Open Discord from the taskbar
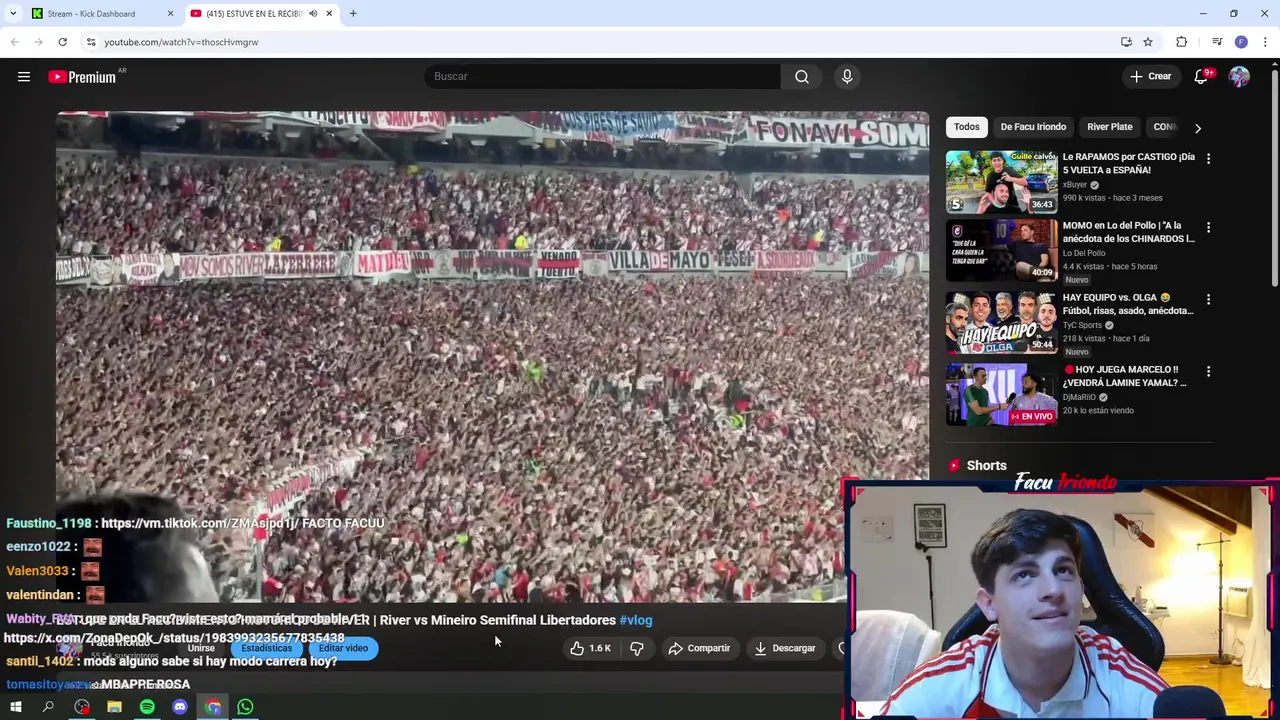1280x720 pixels. pyautogui.click(x=180, y=708)
